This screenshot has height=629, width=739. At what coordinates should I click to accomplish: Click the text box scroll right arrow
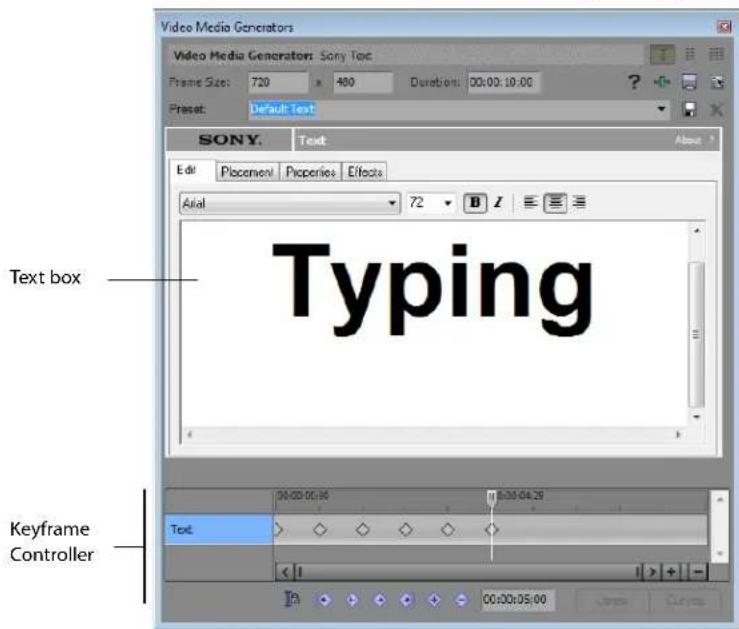click(x=678, y=434)
